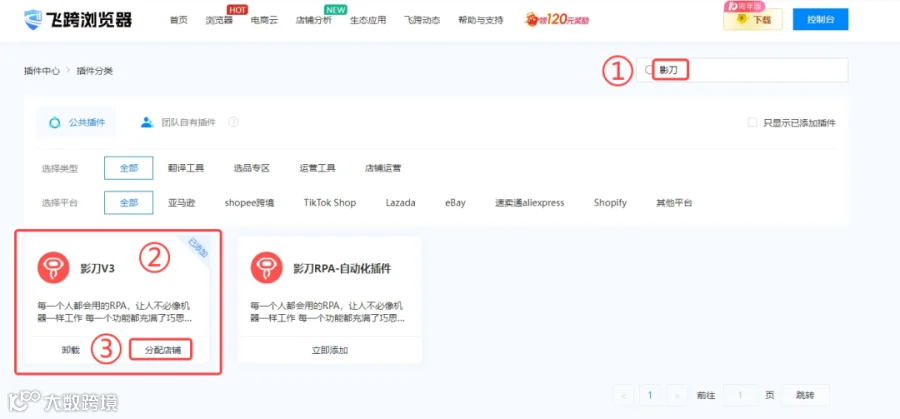Click 插件中心 breadcrumb link
The width and height of the screenshot is (900, 419).
pyautogui.click(x=41, y=71)
